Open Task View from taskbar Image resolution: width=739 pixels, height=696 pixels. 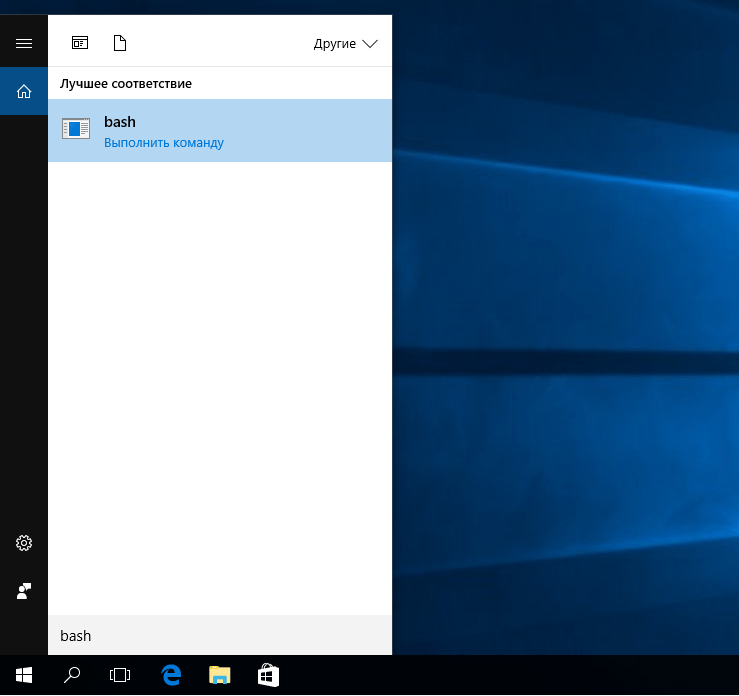pos(120,675)
